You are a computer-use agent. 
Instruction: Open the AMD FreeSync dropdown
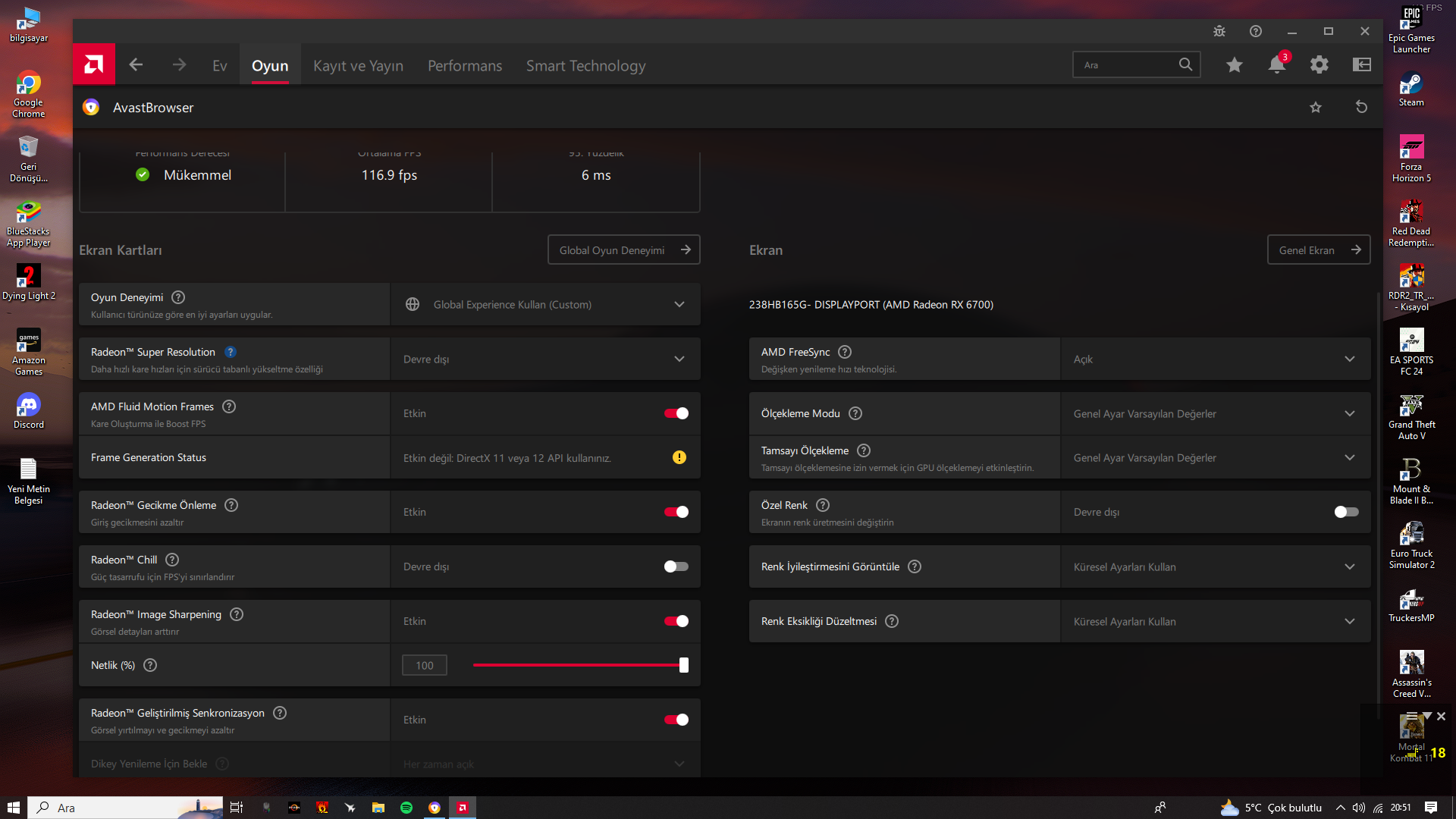1349,359
